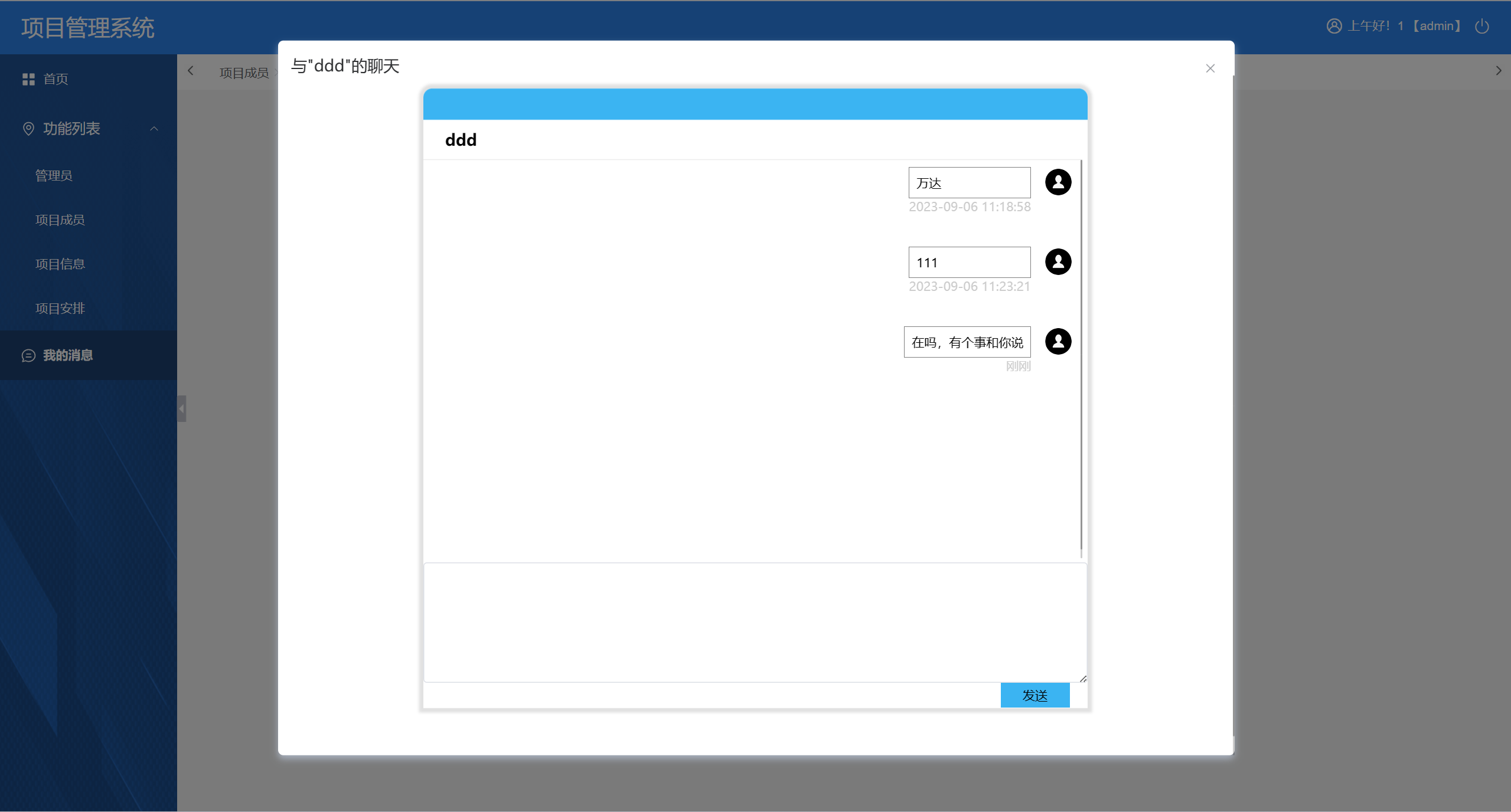Viewport: 1511px width, 812px height.
Task: Click the avatar next to 万达 message
Action: [1058, 182]
